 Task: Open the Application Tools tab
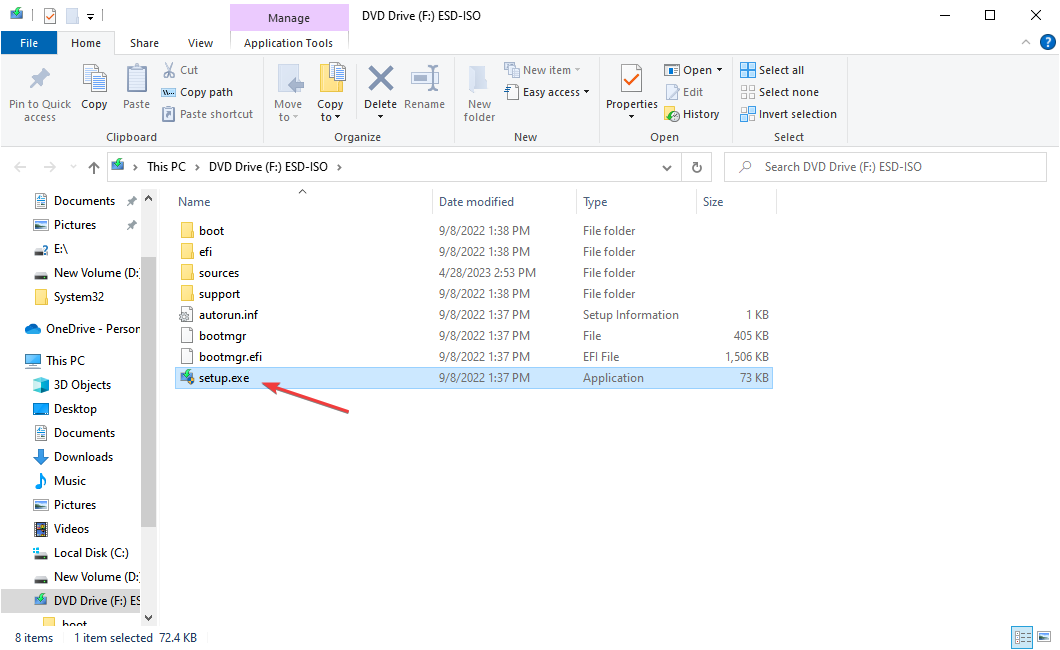coord(289,43)
